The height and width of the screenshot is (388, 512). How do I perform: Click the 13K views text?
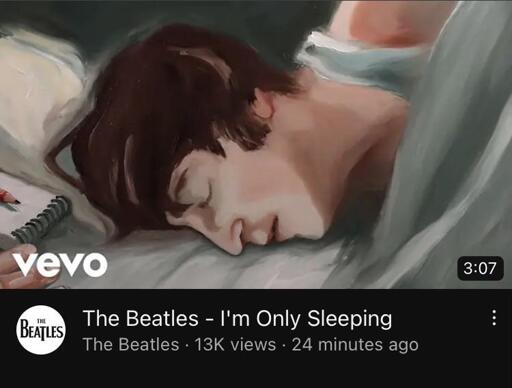click(x=235, y=344)
